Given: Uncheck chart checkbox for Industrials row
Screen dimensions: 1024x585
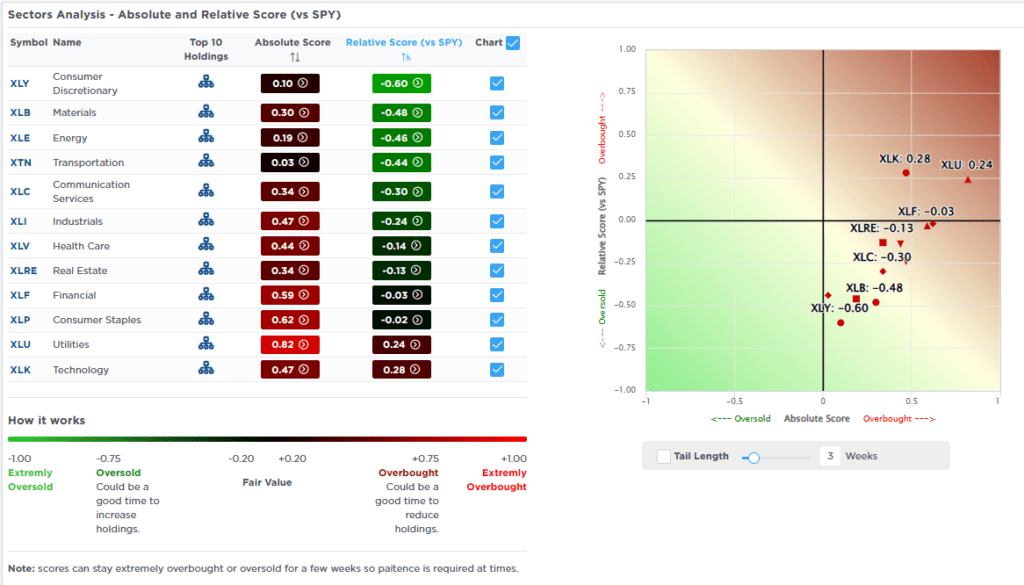Looking at the screenshot, I should pyautogui.click(x=497, y=221).
